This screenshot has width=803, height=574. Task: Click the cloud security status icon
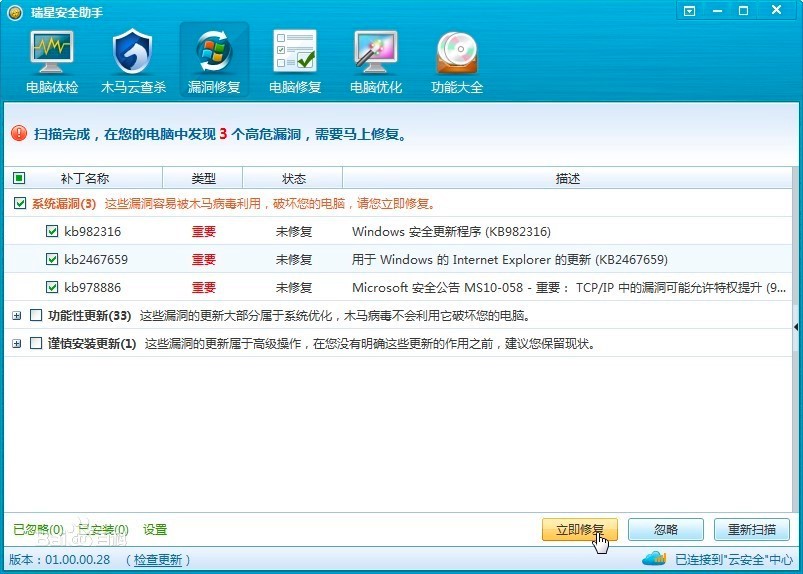(654, 558)
